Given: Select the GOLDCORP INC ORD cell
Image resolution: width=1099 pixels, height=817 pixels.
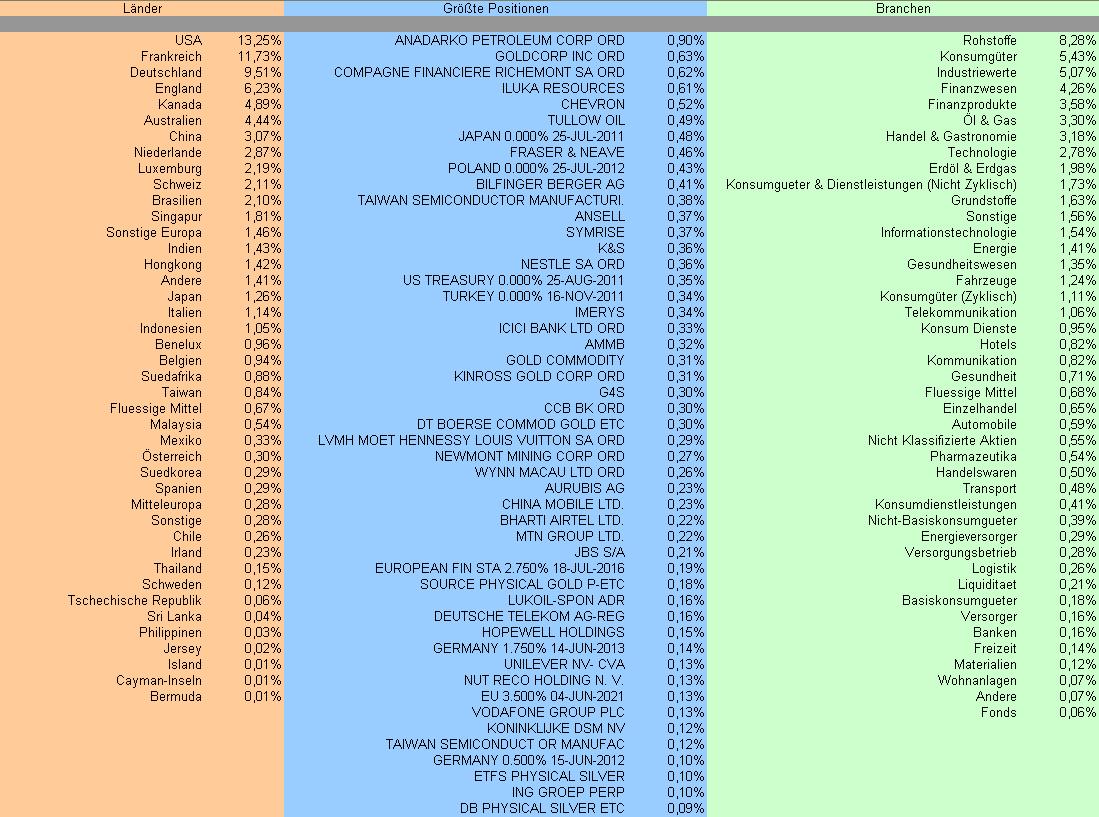Looking at the screenshot, I should [559, 57].
